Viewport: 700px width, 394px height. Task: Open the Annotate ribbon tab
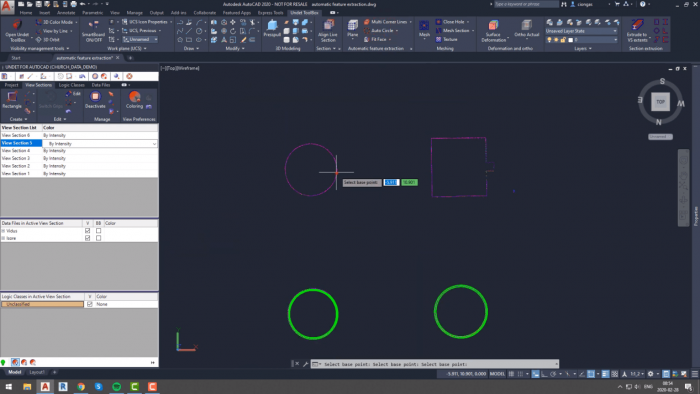[66, 12]
